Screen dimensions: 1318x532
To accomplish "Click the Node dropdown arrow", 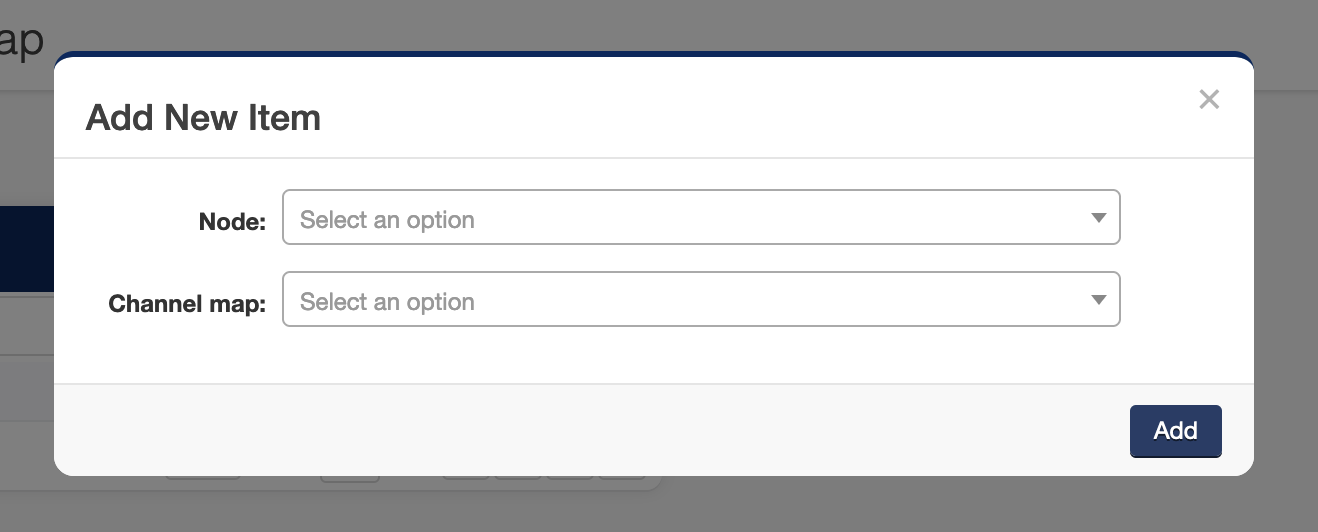I will point(1098,218).
